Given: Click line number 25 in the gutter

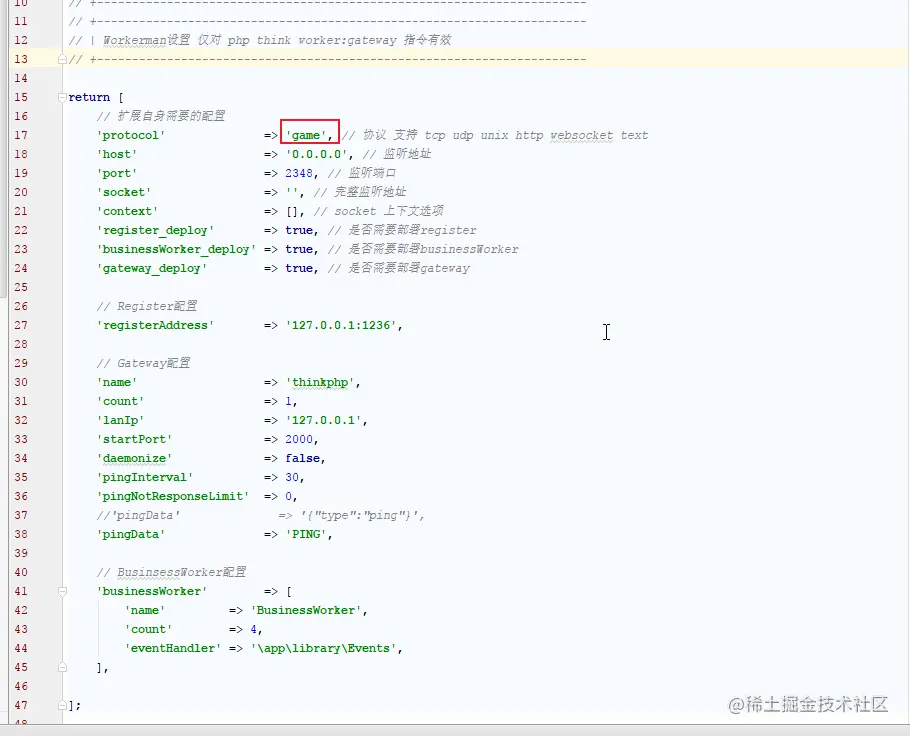Looking at the screenshot, I should click(x=21, y=287).
